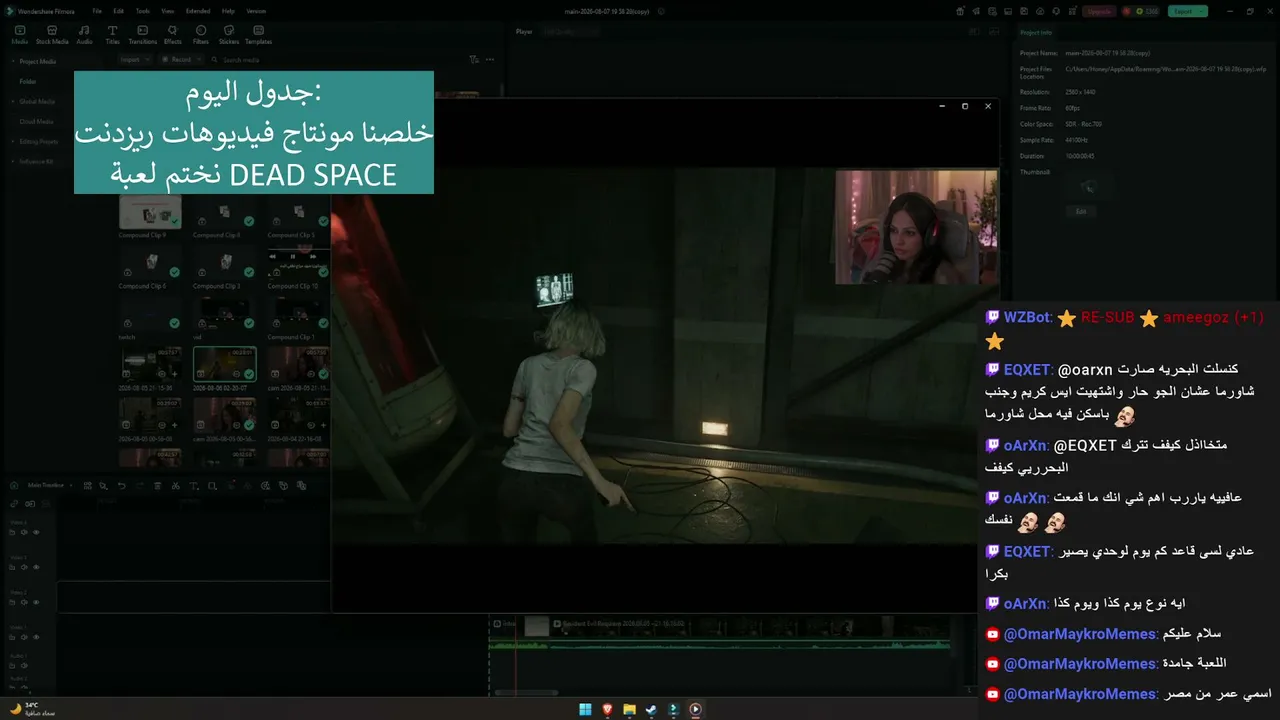1280x720 pixels.
Task: Switch to the Transitions tab
Action: pos(143,35)
